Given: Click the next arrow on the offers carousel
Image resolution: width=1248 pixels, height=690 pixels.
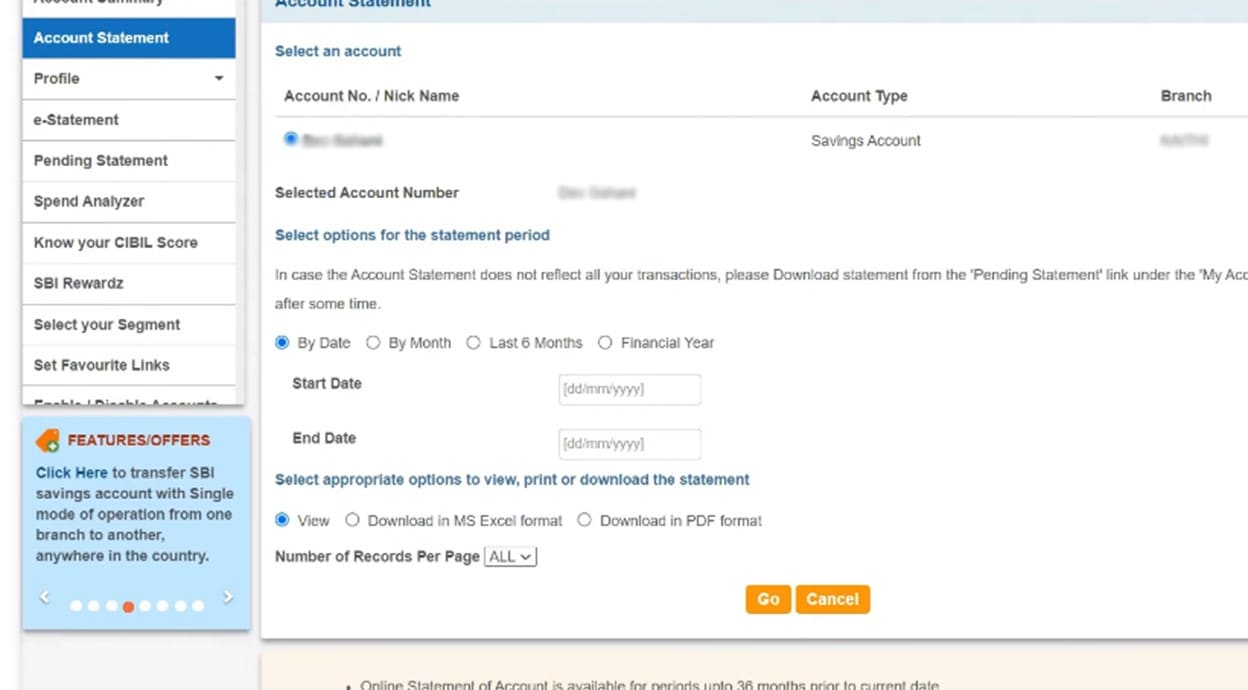Looking at the screenshot, I should 227,596.
